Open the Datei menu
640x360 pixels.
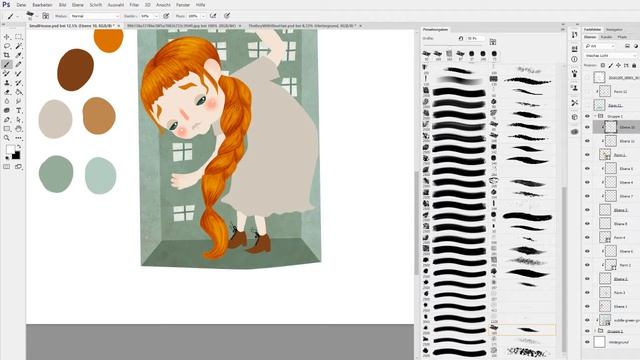[x=21, y=5]
